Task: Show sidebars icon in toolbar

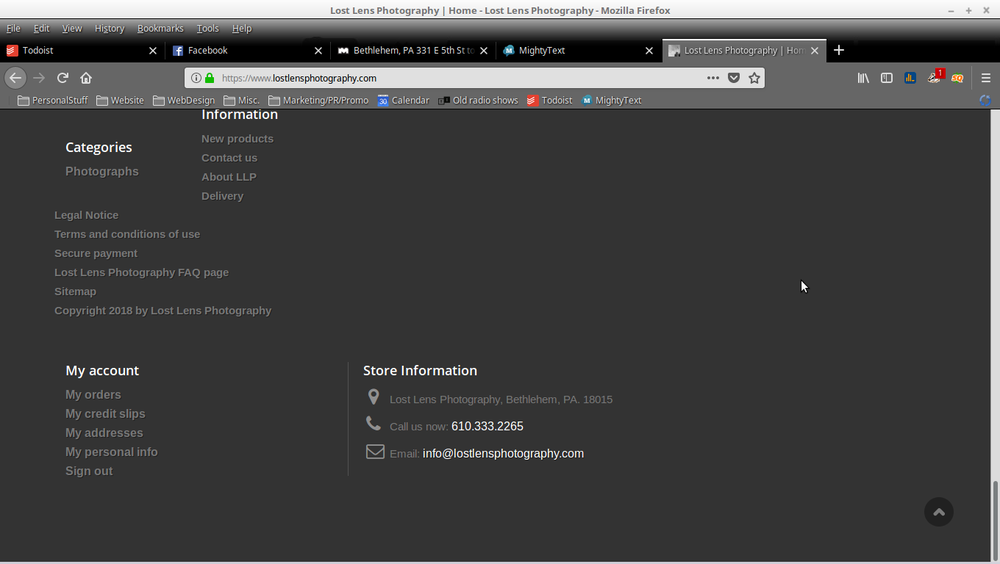Action: coord(886,78)
